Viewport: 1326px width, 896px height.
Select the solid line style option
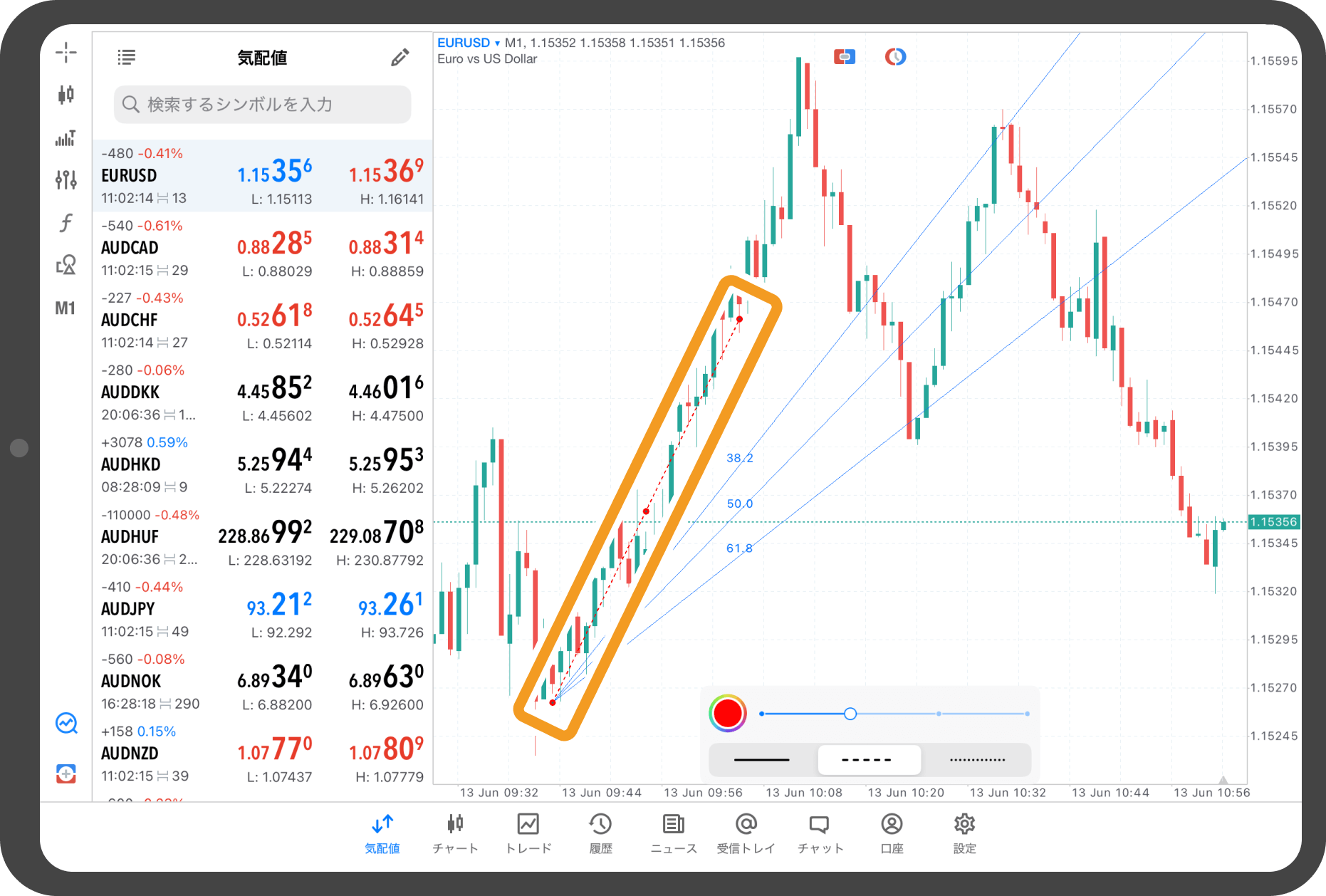(x=761, y=760)
